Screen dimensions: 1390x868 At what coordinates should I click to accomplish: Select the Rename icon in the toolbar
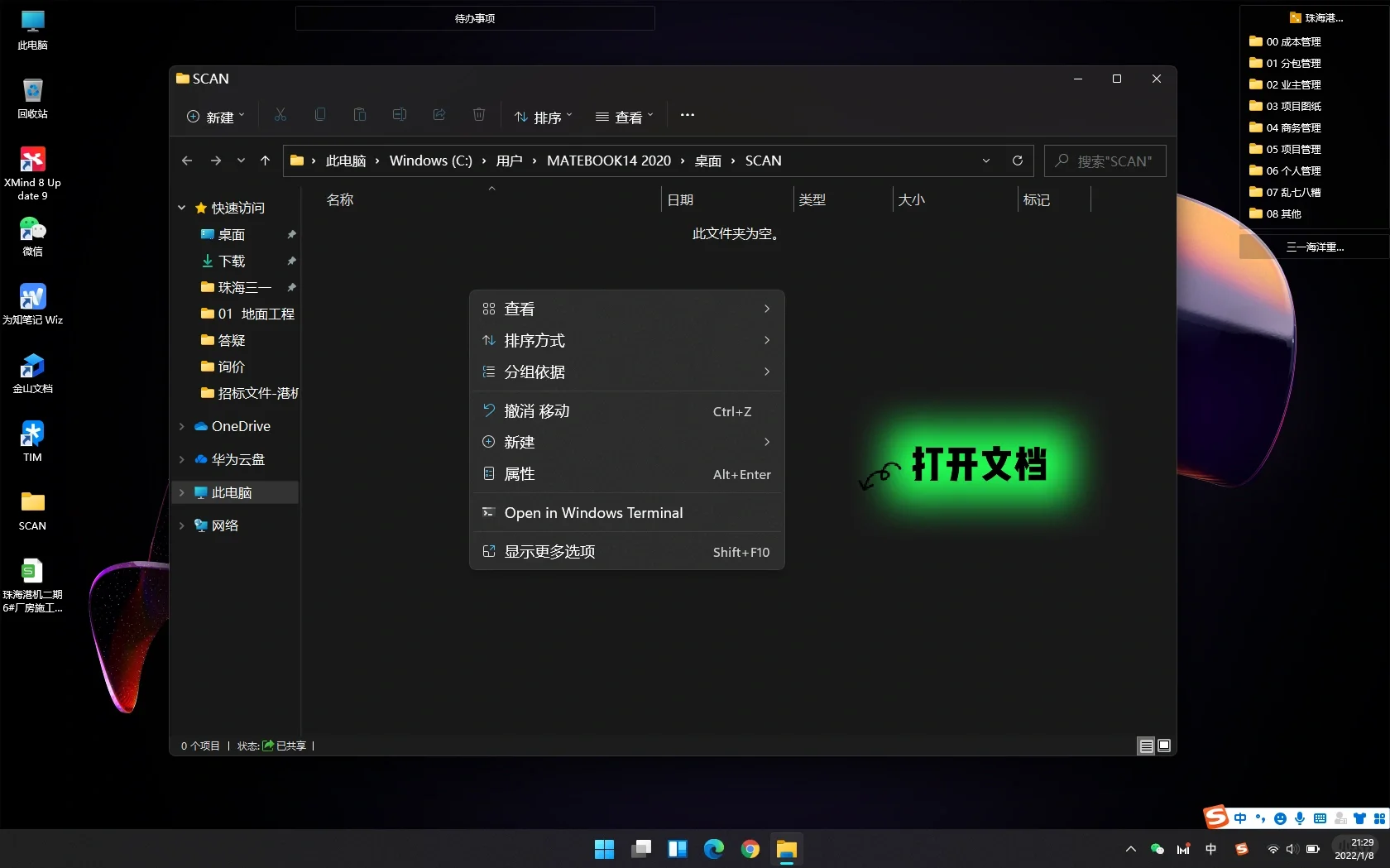click(399, 115)
